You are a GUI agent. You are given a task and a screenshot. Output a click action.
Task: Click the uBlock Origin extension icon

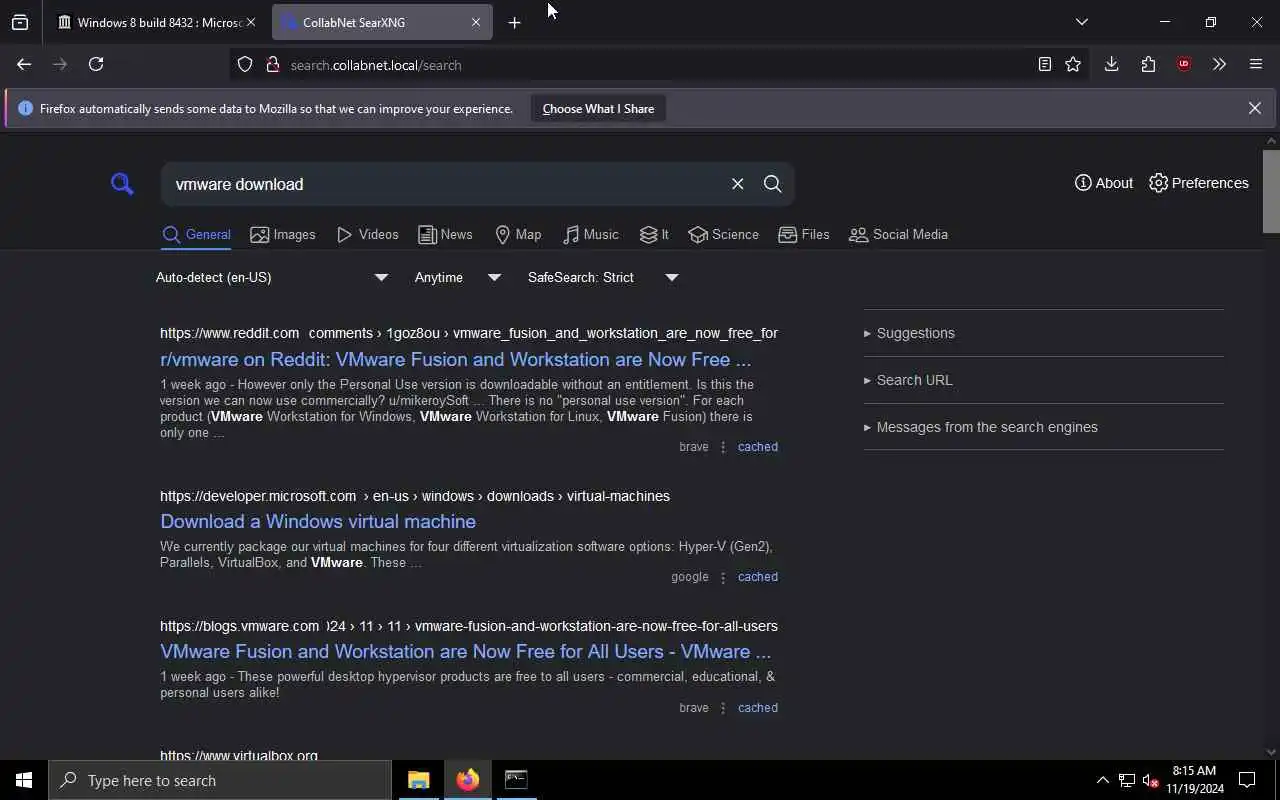(1184, 64)
